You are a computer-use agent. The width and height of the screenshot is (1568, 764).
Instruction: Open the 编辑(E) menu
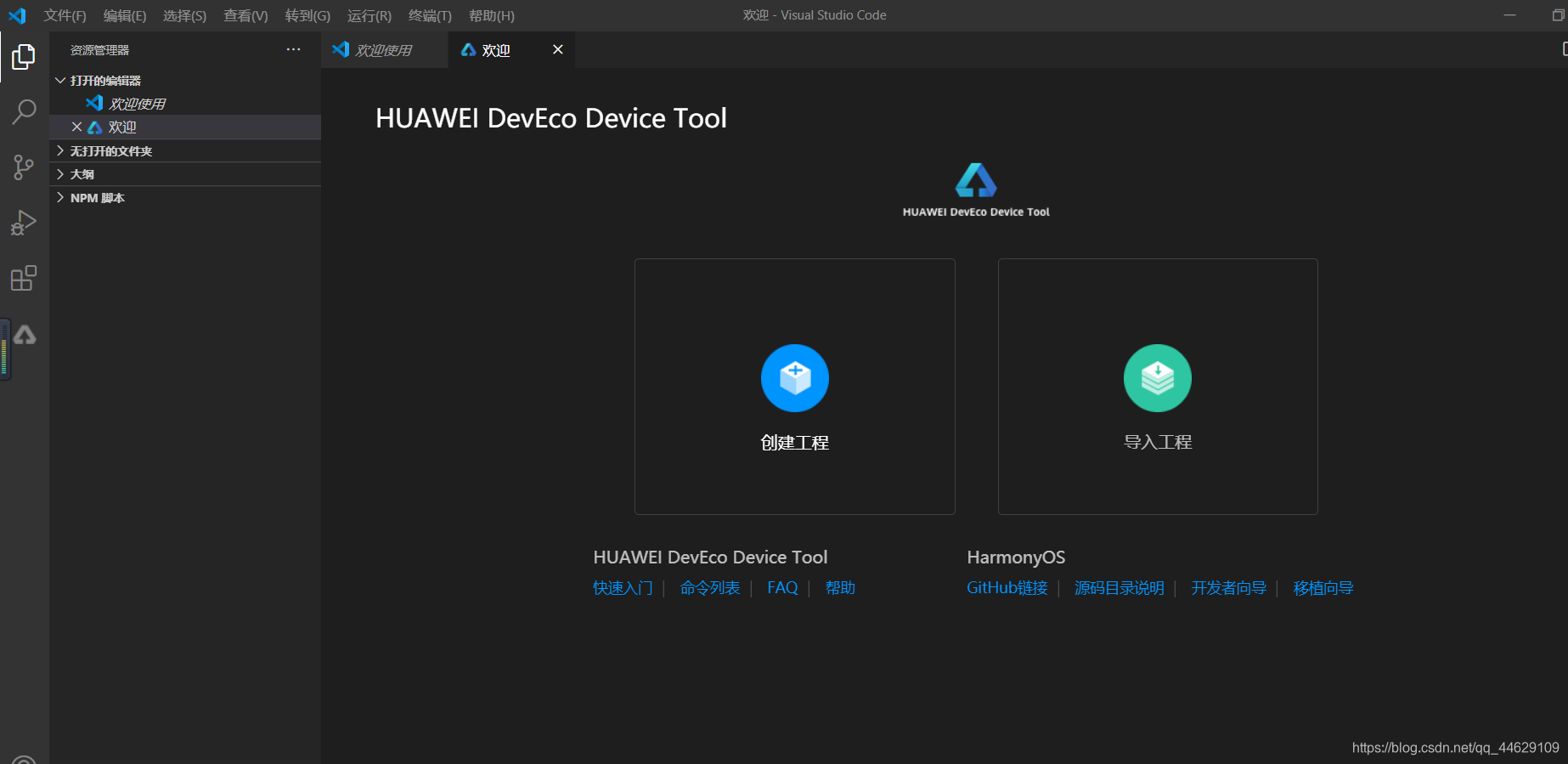click(x=125, y=15)
